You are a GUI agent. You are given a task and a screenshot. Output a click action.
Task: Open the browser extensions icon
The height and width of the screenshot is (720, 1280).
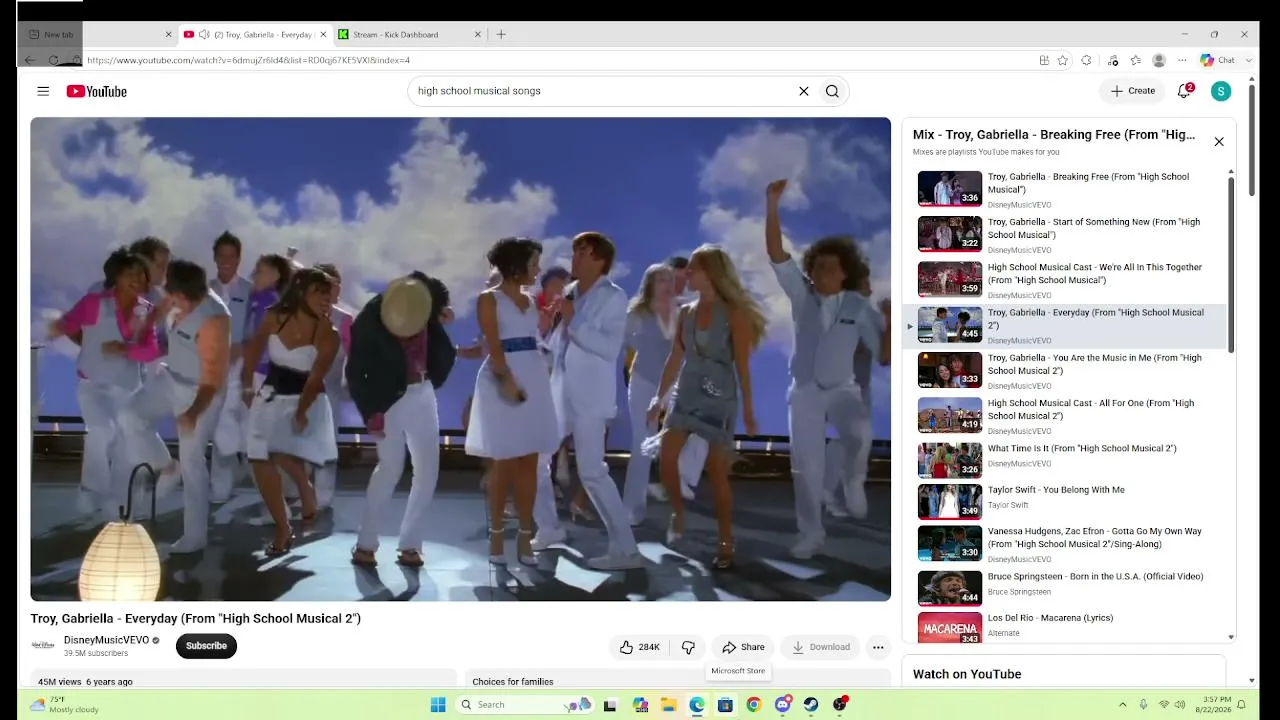coord(1086,60)
